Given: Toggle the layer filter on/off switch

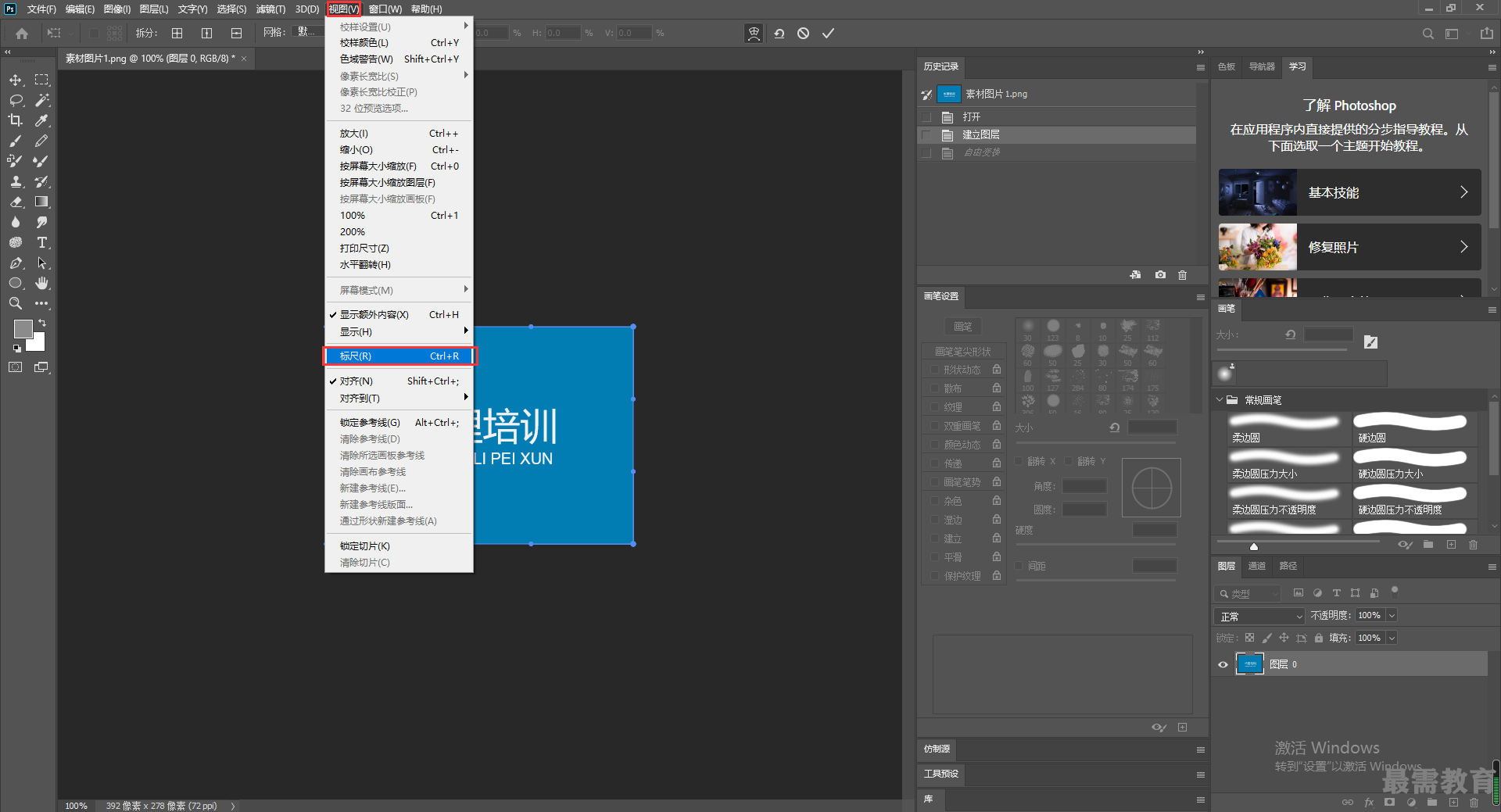Looking at the screenshot, I should pyautogui.click(x=1395, y=590).
